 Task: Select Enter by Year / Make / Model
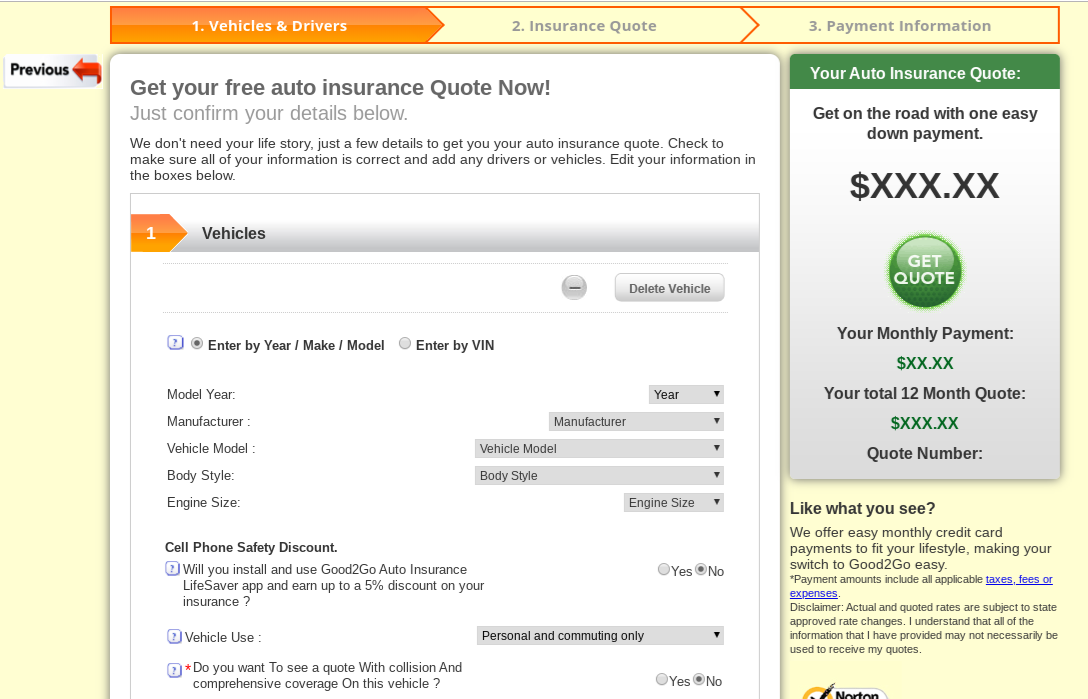[197, 344]
